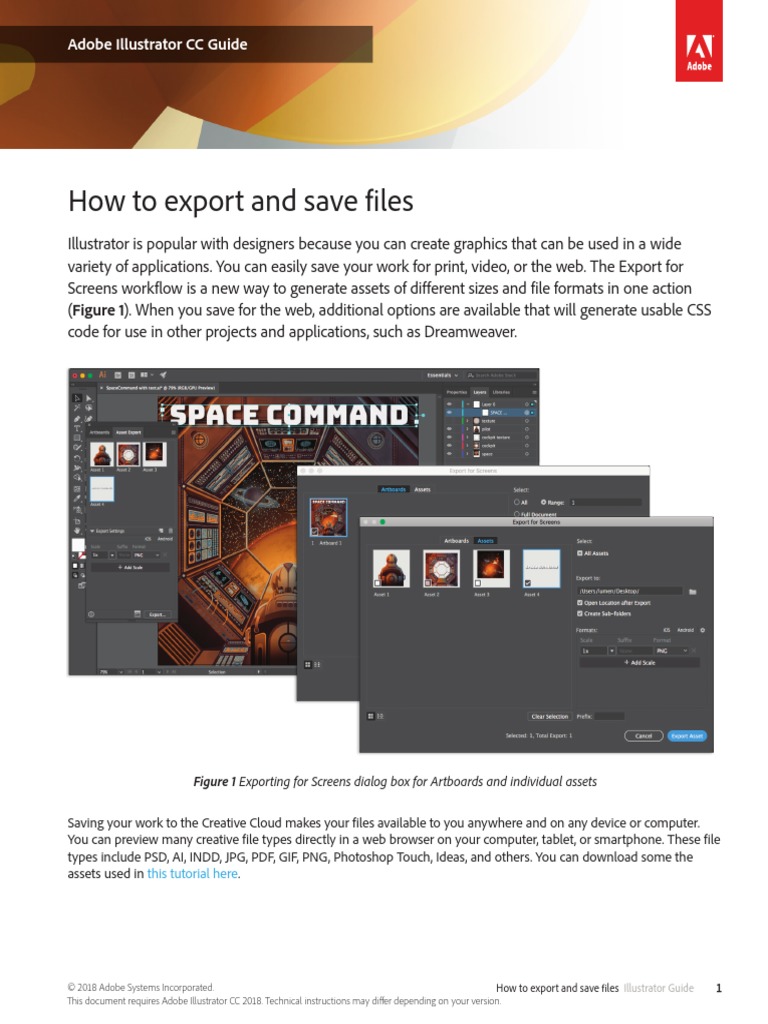Viewport: 768px width, 1024px height.
Task: Collapse Layer 6 in Layers panel
Action: pyautogui.click(x=468, y=404)
